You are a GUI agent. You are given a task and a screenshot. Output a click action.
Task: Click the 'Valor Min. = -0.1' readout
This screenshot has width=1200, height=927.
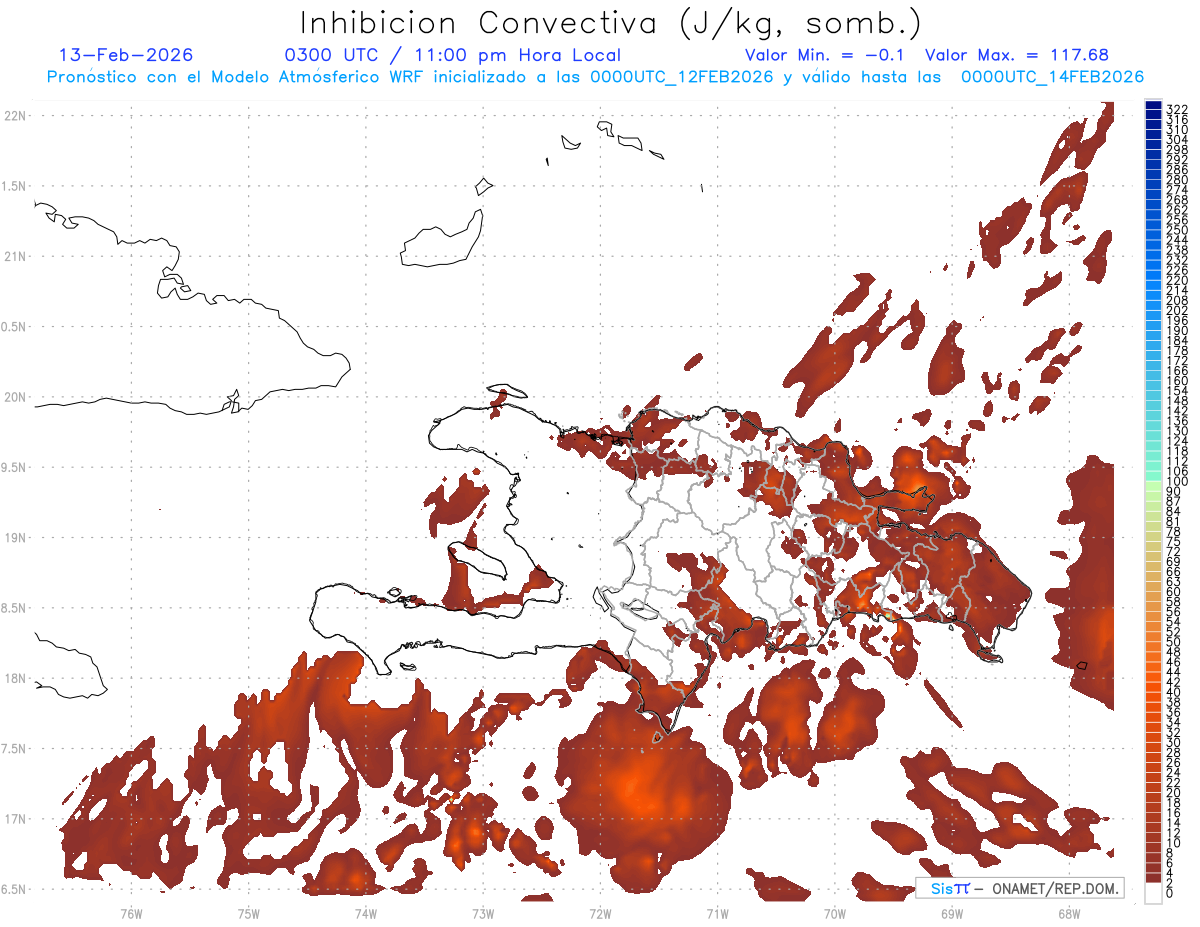[825, 55]
